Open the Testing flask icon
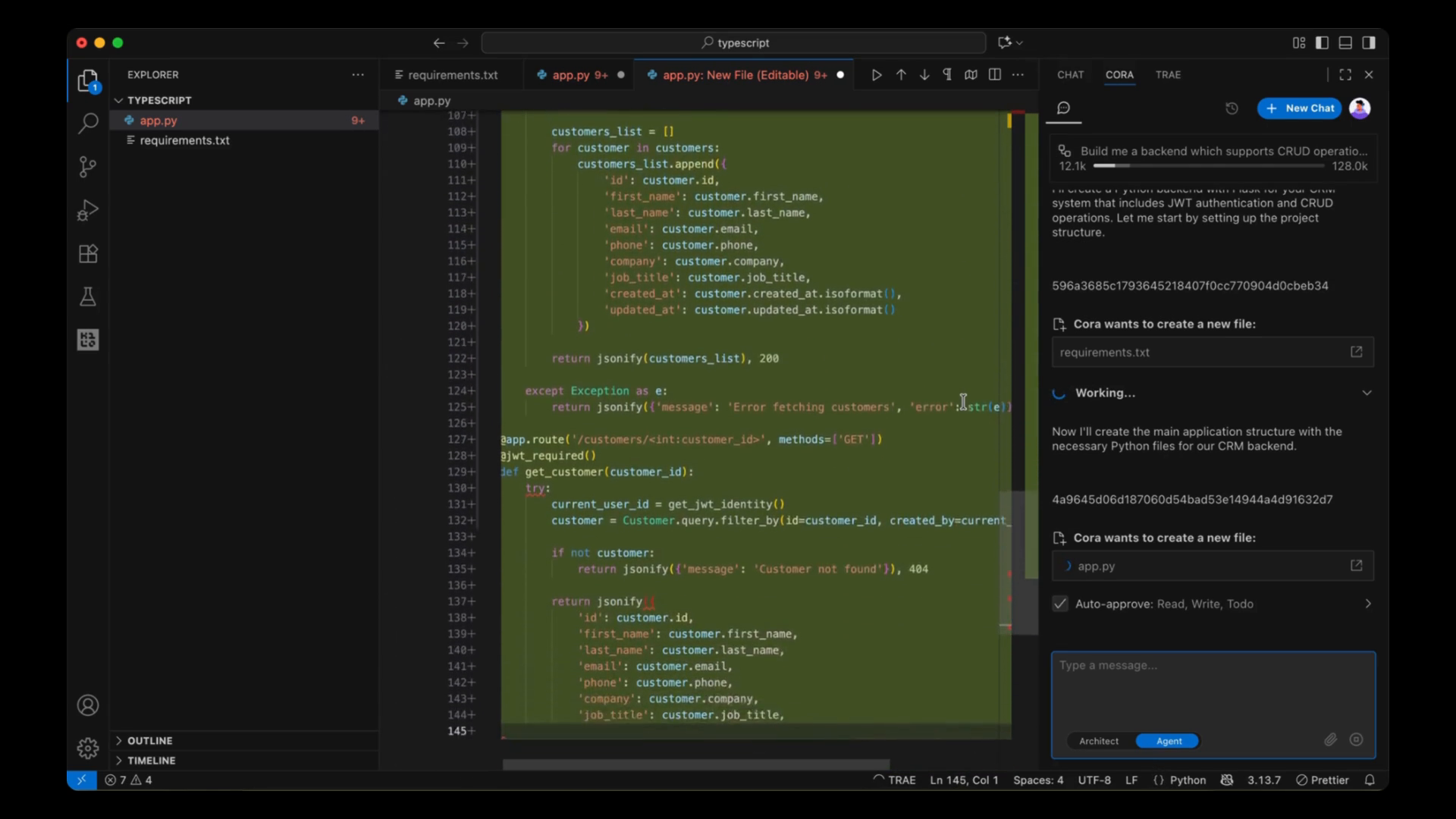Viewport: 1456px width, 819px height. pyautogui.click(x=88, y=297)
